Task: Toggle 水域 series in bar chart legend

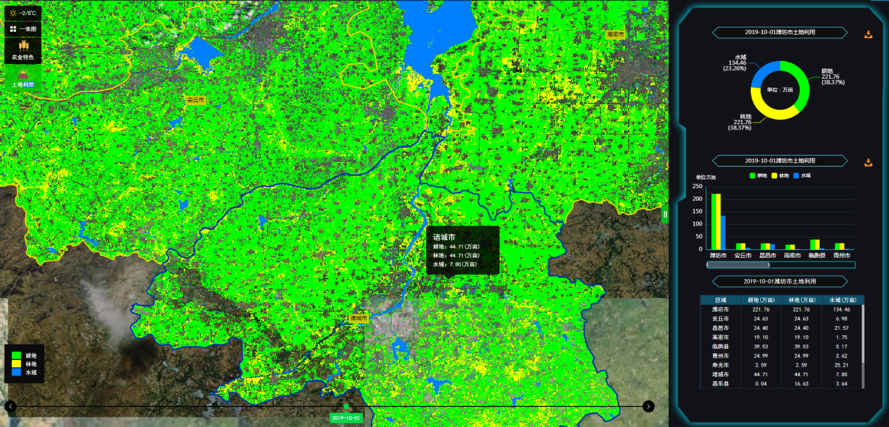Action: pos(803,175)
